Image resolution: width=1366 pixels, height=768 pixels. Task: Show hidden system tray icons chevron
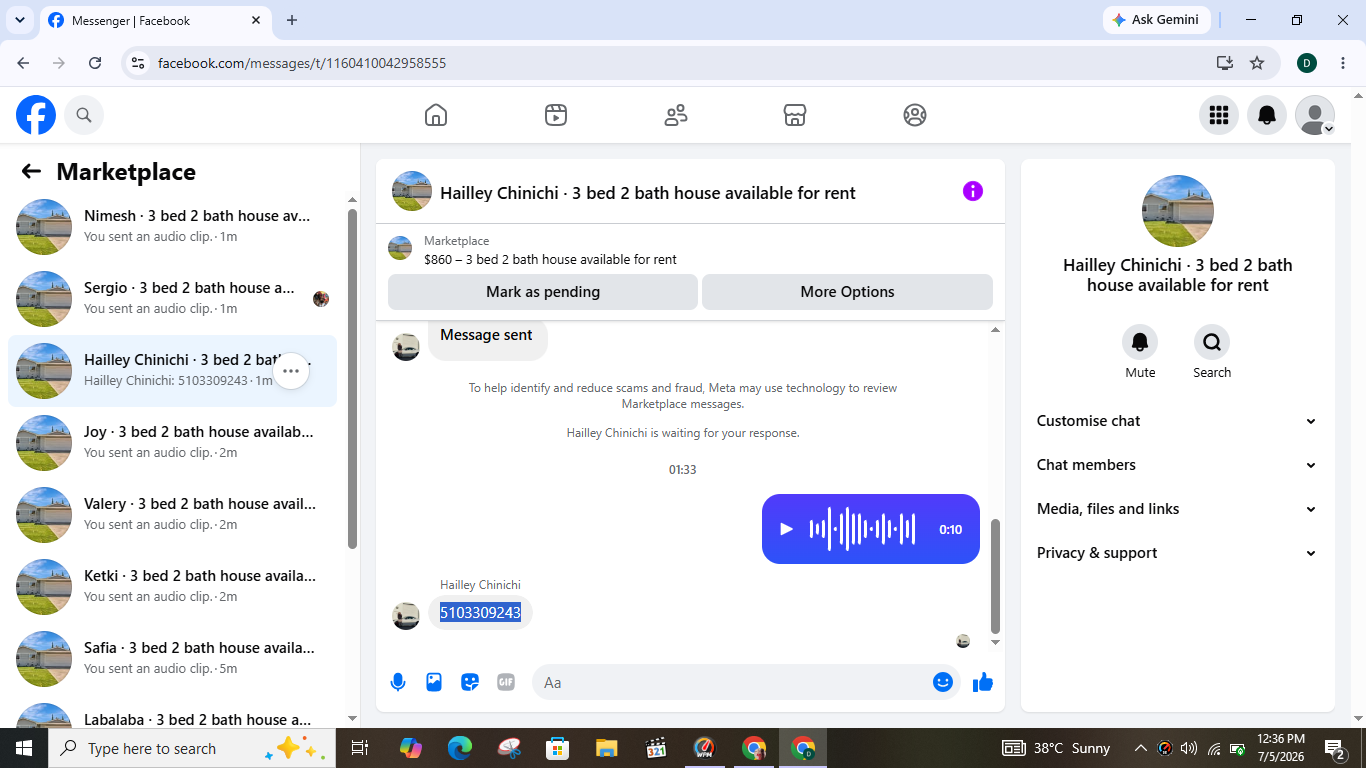click(1140, 748)
